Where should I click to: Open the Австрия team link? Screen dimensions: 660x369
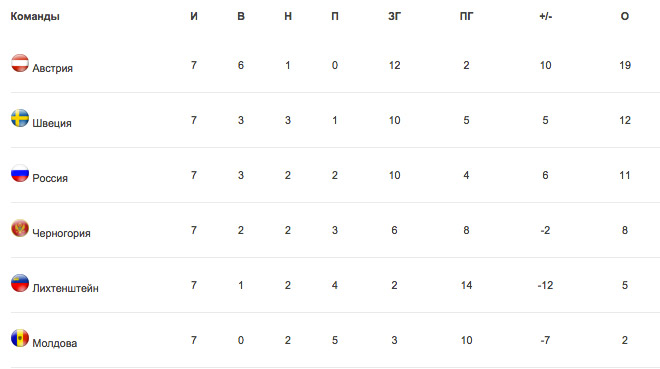[53, 68]
